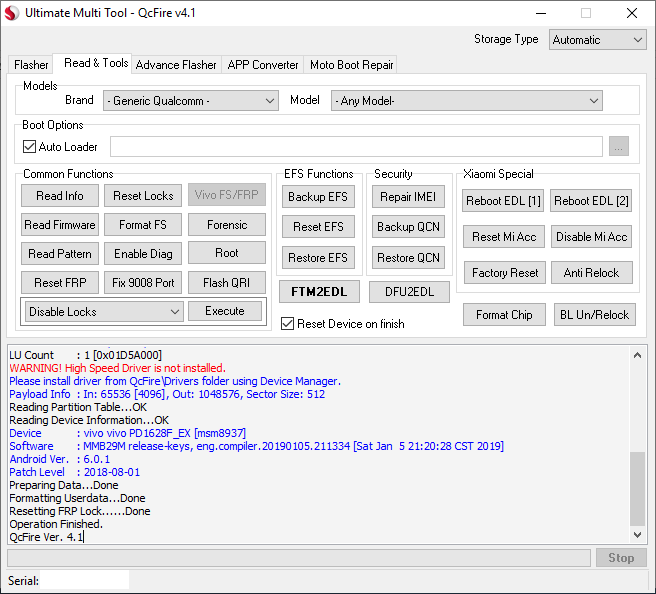
Task: Click the "QcFire Ver. 4.1" log line
Action: (46, 537)
